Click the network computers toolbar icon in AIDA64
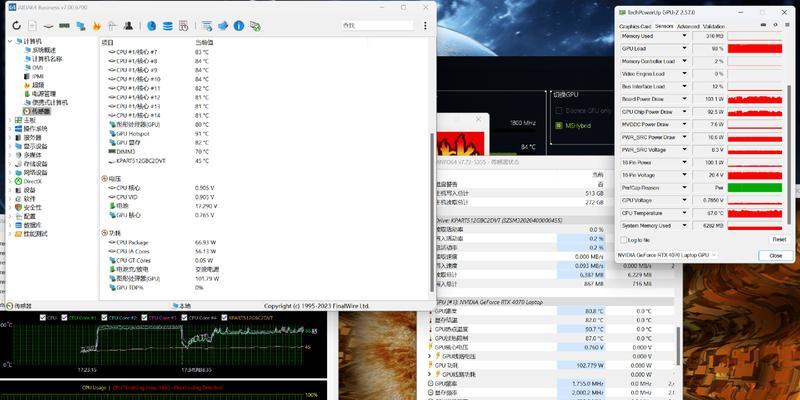The height and width of the screenshot is (400, 800). [x=81, y=26]
